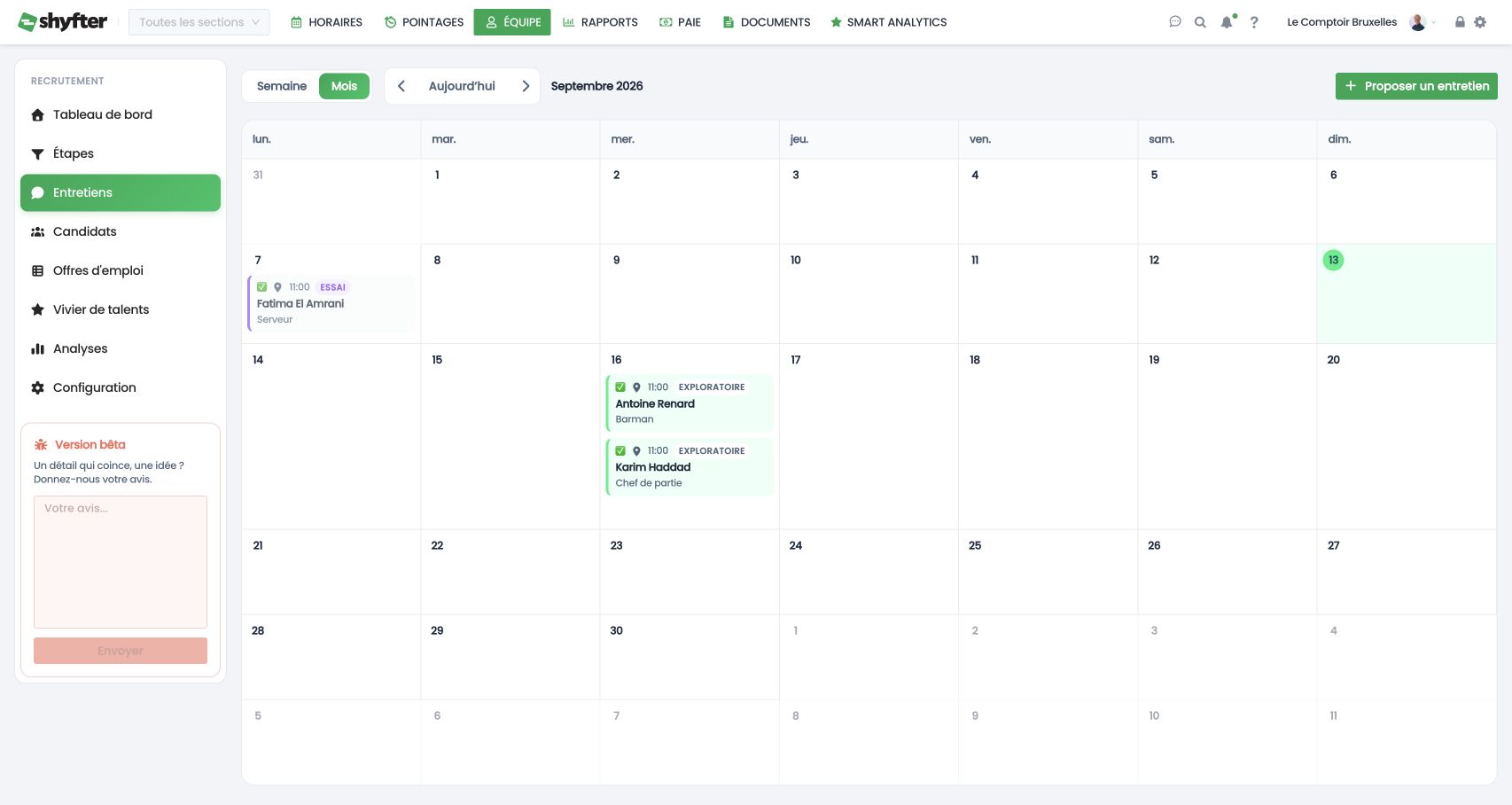
Task: Click the lock icon in header
Action: pyautogui.click(x=1460, y=22)
